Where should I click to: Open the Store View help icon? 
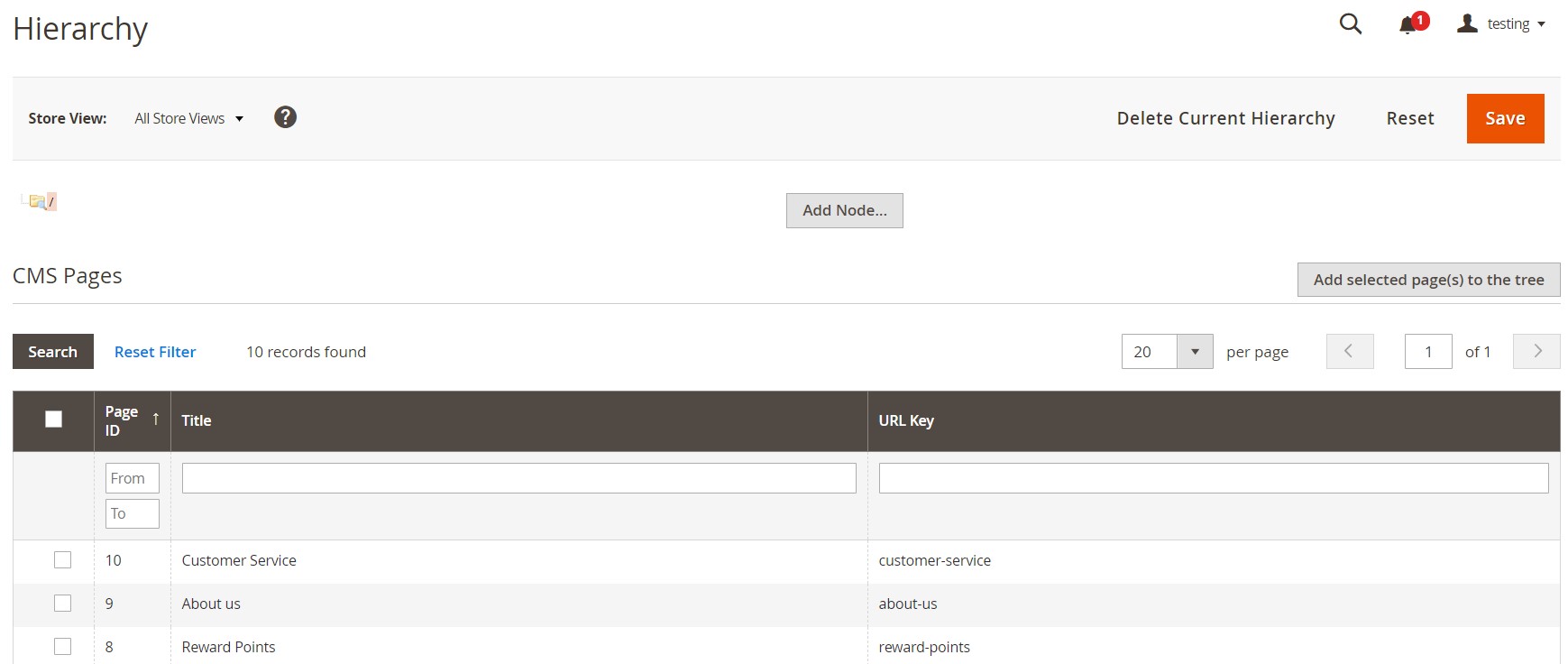(x=285, y=117)
